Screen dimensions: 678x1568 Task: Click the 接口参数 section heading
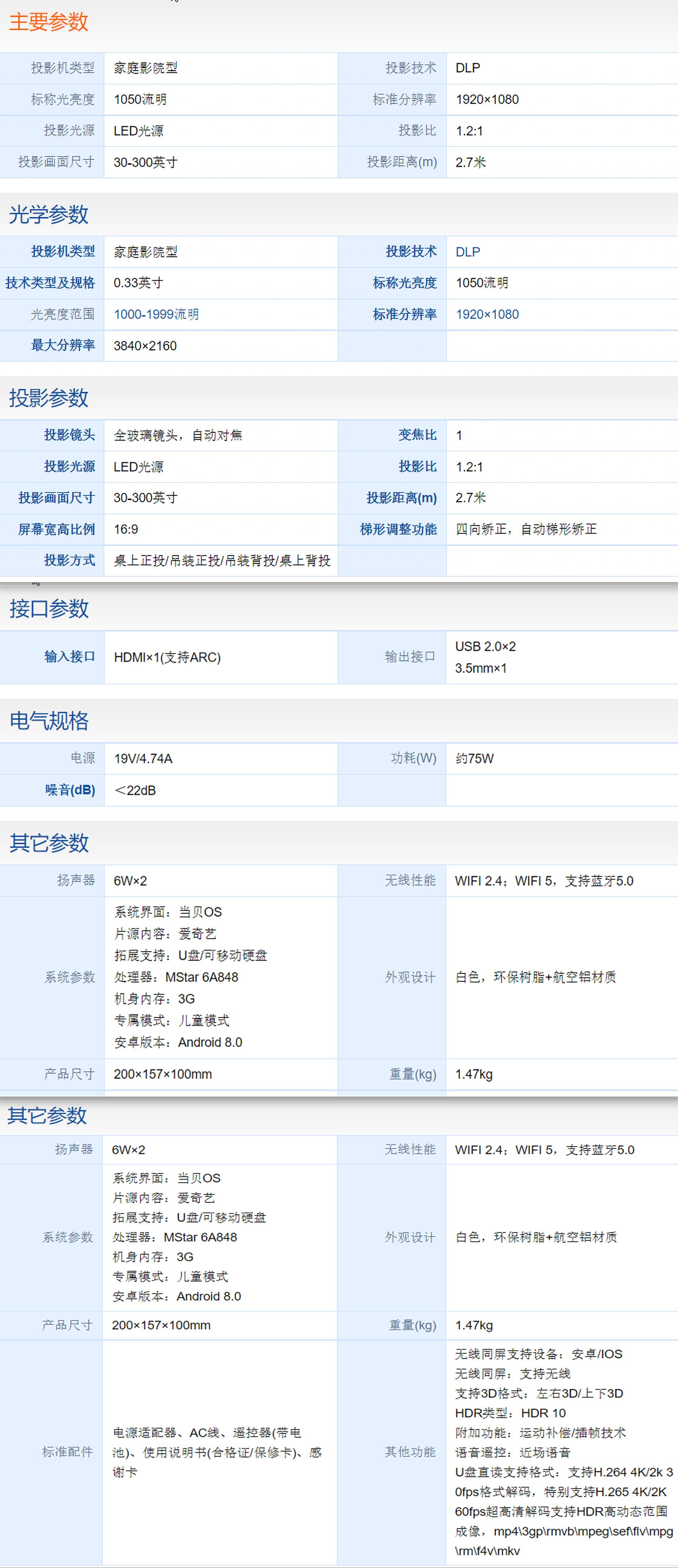click(x=49, y=609)
